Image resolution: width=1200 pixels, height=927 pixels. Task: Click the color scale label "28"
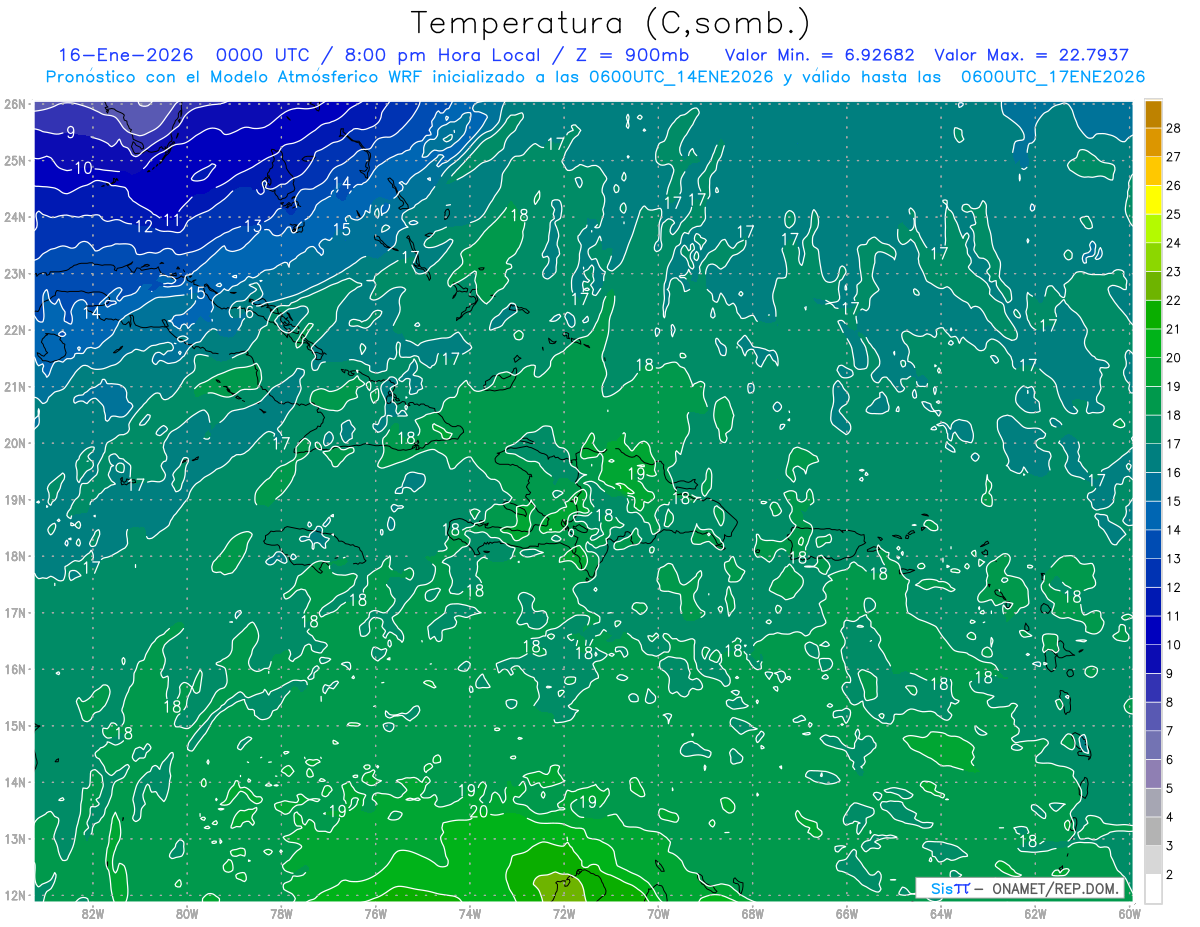[1173, 127]
